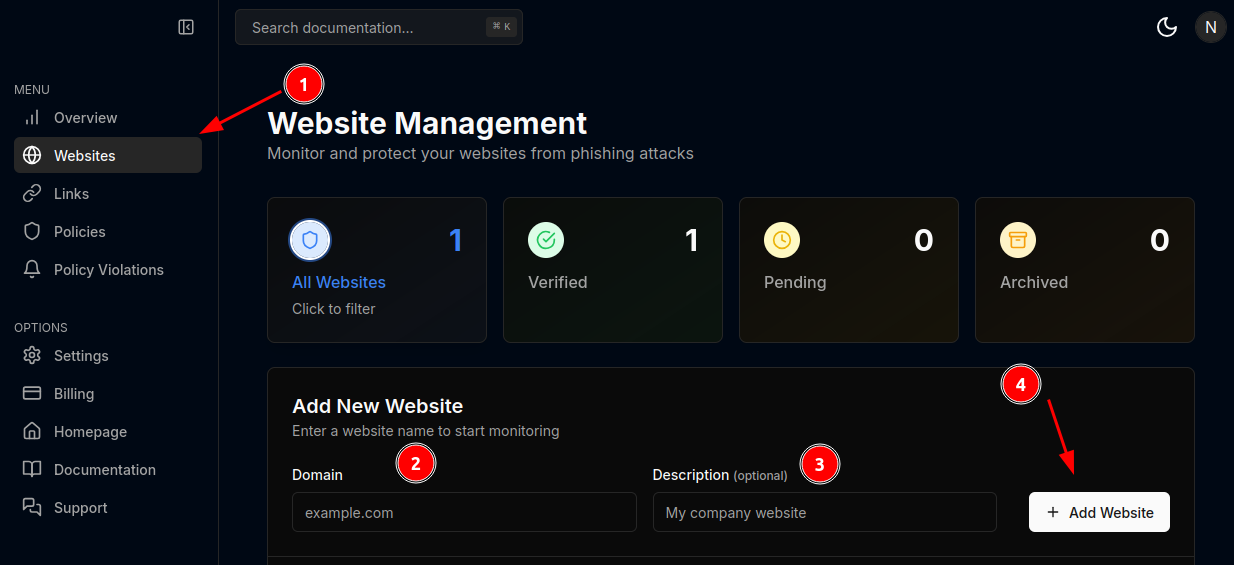Viewport: 1234px width, 565px height.
Task: Open Policy Violations page
Action: (108, 270)
